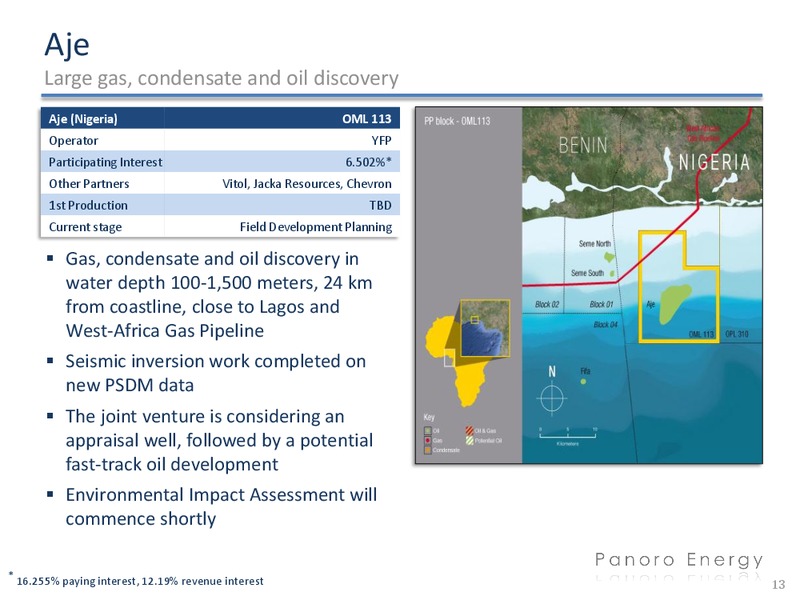
Task: Click the 'Operator' row label
Action: coord(73,141)
